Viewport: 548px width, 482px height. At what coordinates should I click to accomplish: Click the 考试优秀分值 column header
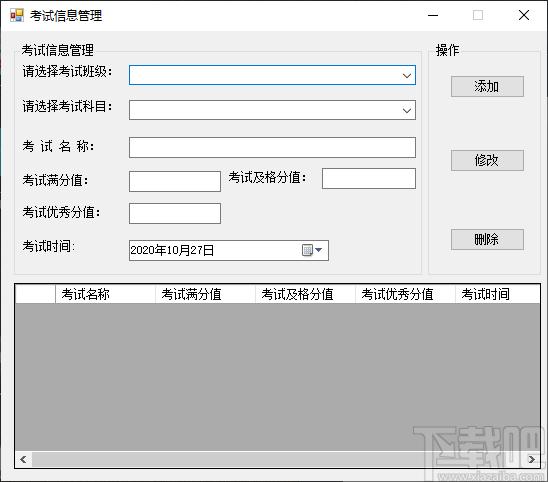coord(405,294)
